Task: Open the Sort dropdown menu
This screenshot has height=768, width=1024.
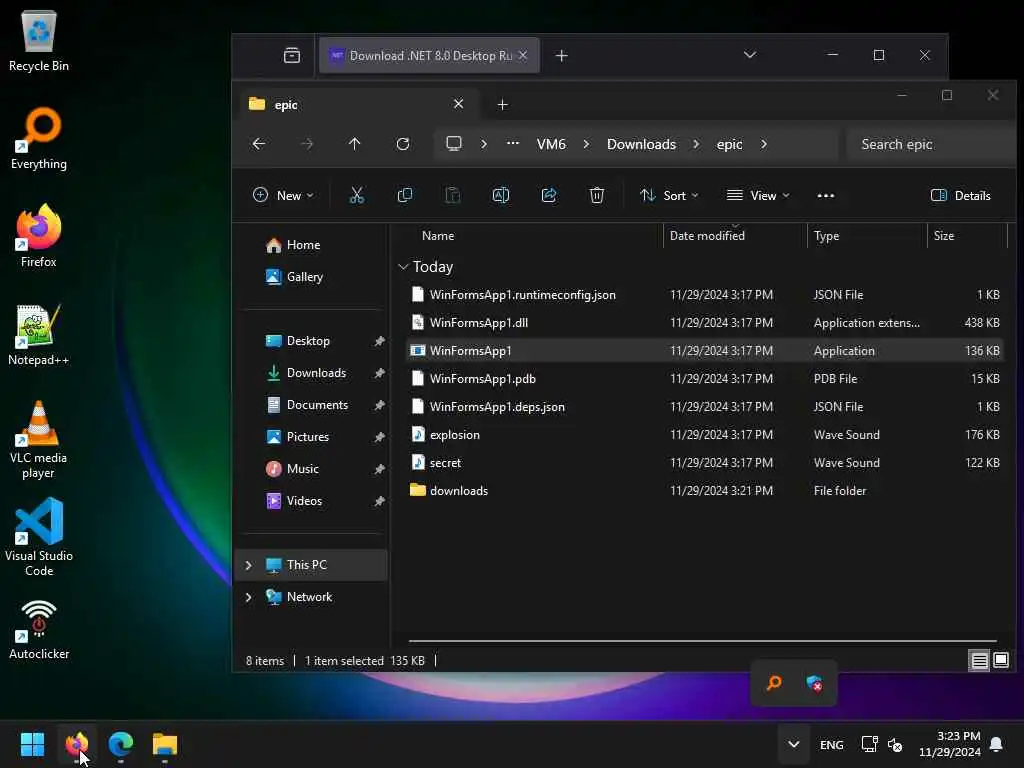Action: tap(669, 195)
